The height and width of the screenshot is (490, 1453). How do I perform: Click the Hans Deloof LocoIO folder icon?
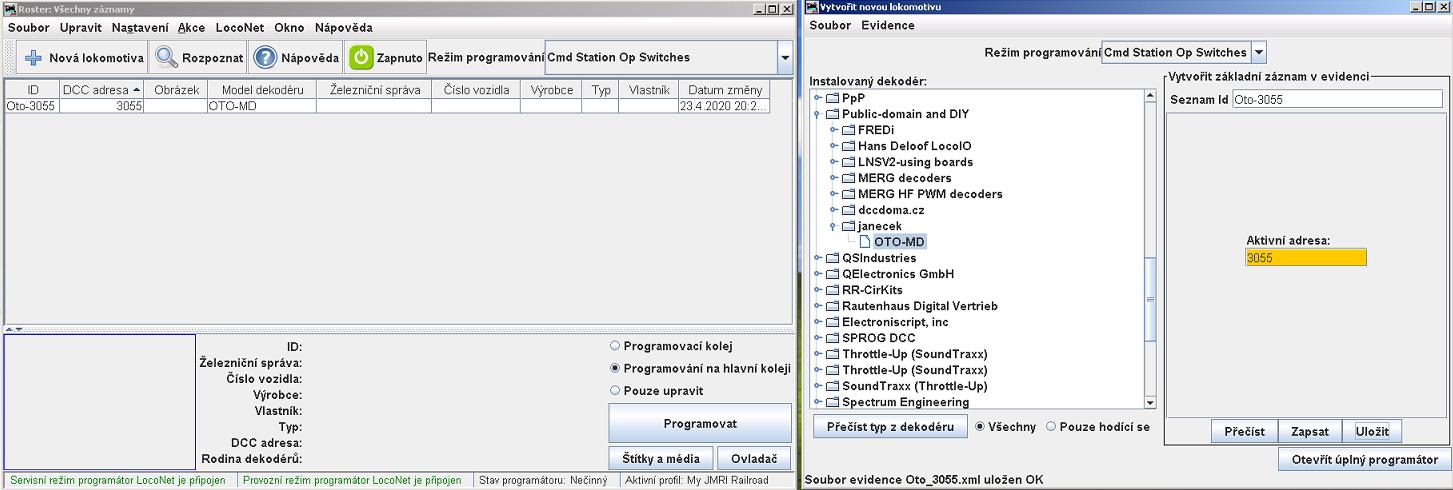(849, 146)
